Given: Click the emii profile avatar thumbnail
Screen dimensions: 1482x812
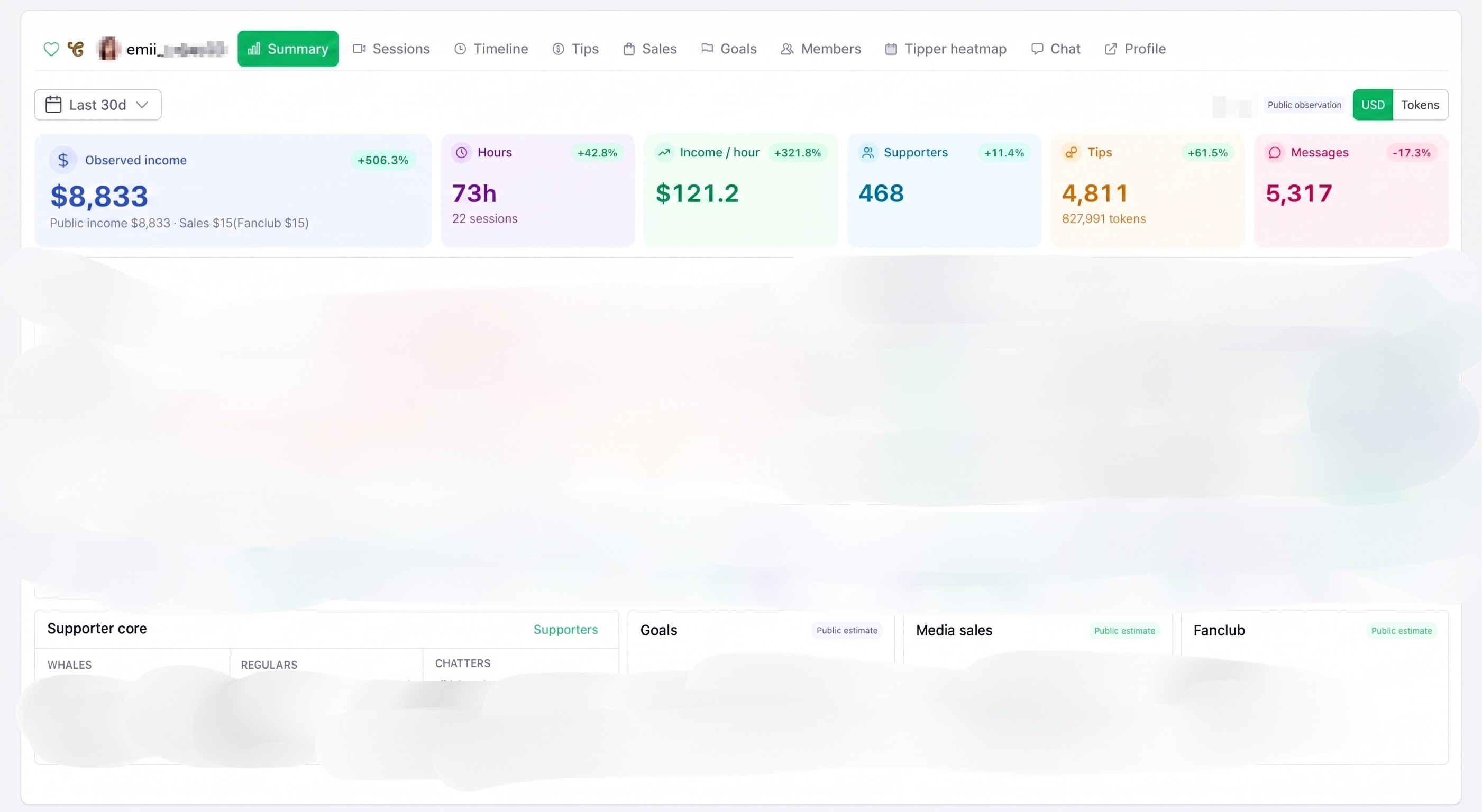Looking at the screenshot, I should pos(108,49).
